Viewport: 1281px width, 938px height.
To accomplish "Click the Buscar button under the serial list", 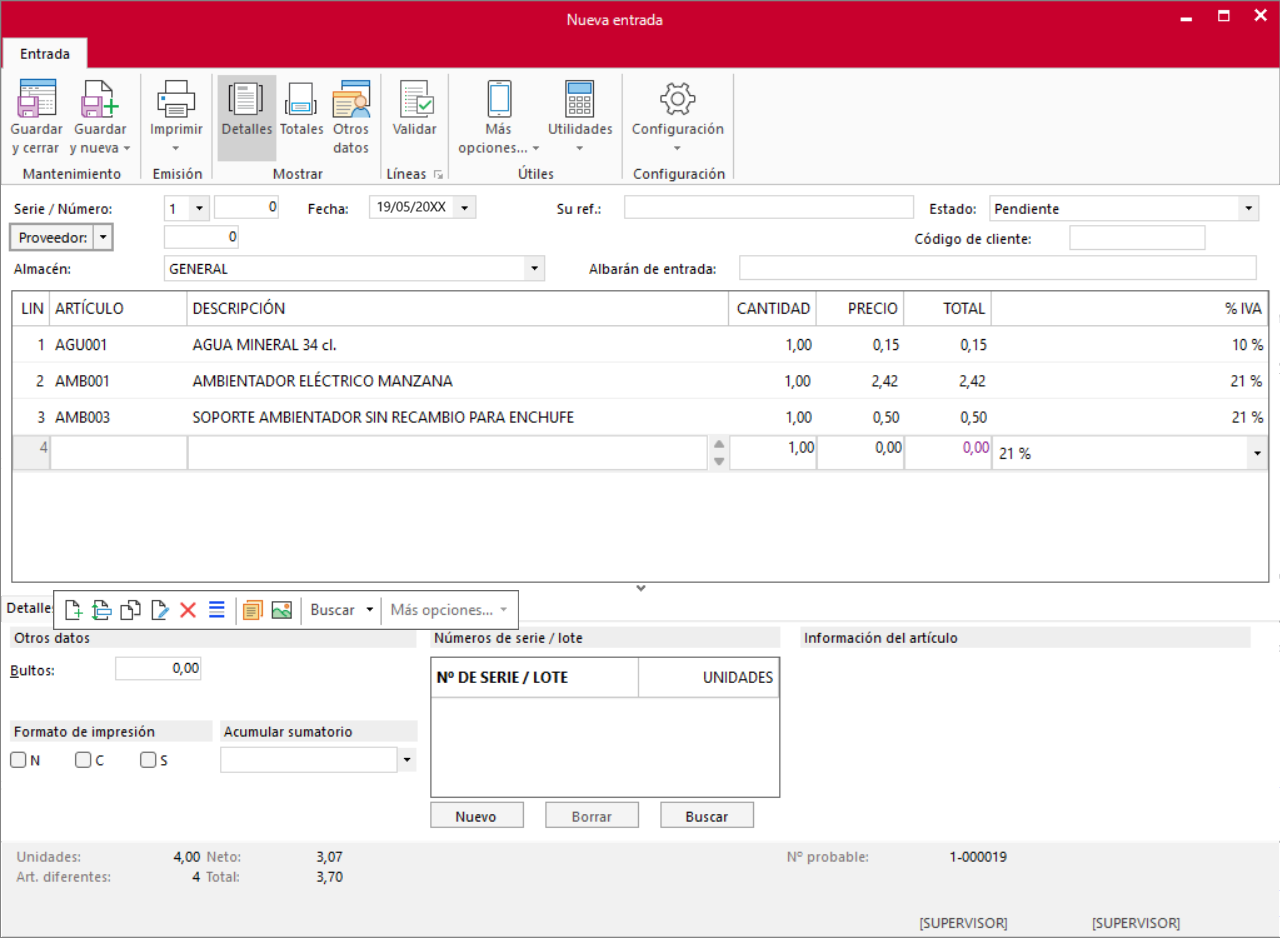I will click(x=707, y=816).
